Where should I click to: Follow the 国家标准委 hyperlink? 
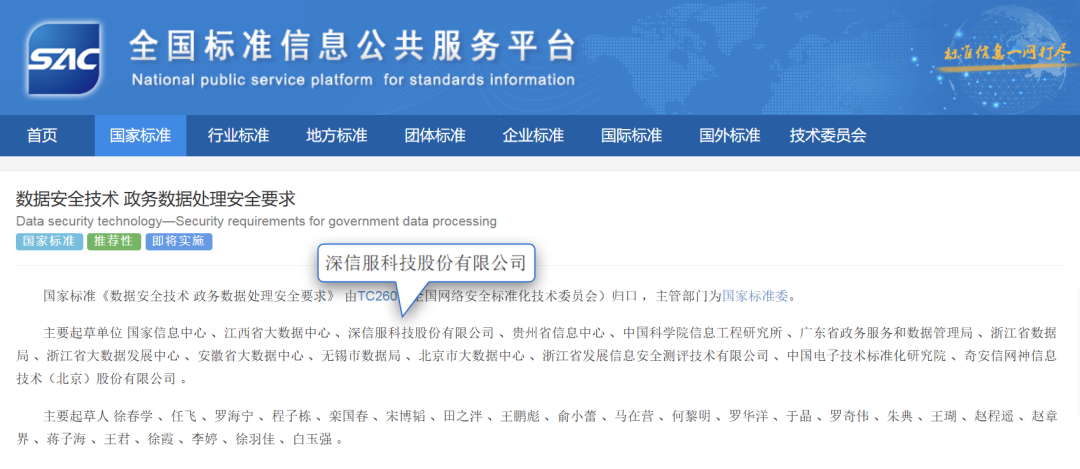[755, 296]
